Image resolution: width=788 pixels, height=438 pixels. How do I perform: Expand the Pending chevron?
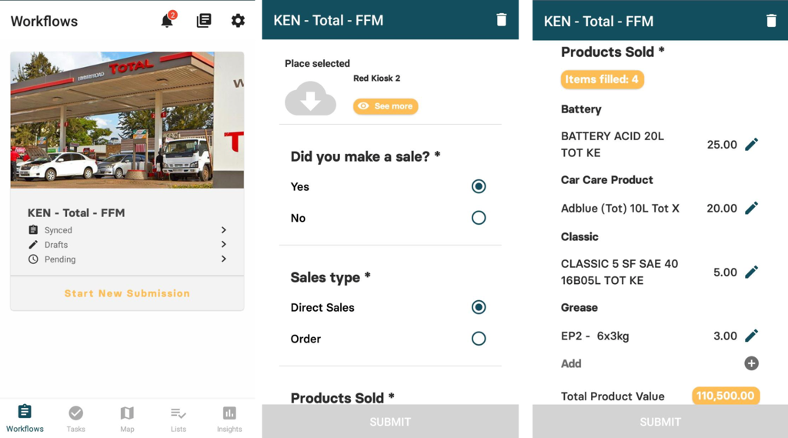point(224,259)
